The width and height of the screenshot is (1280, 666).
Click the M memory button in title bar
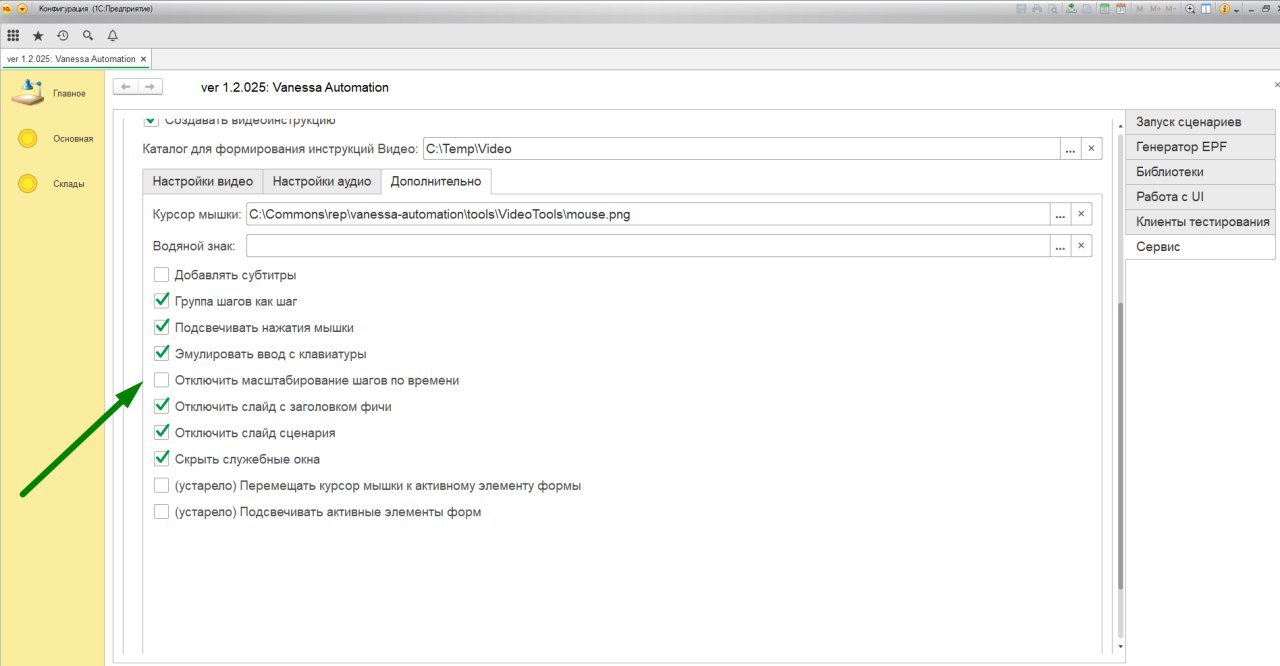tap(1139, 9)
